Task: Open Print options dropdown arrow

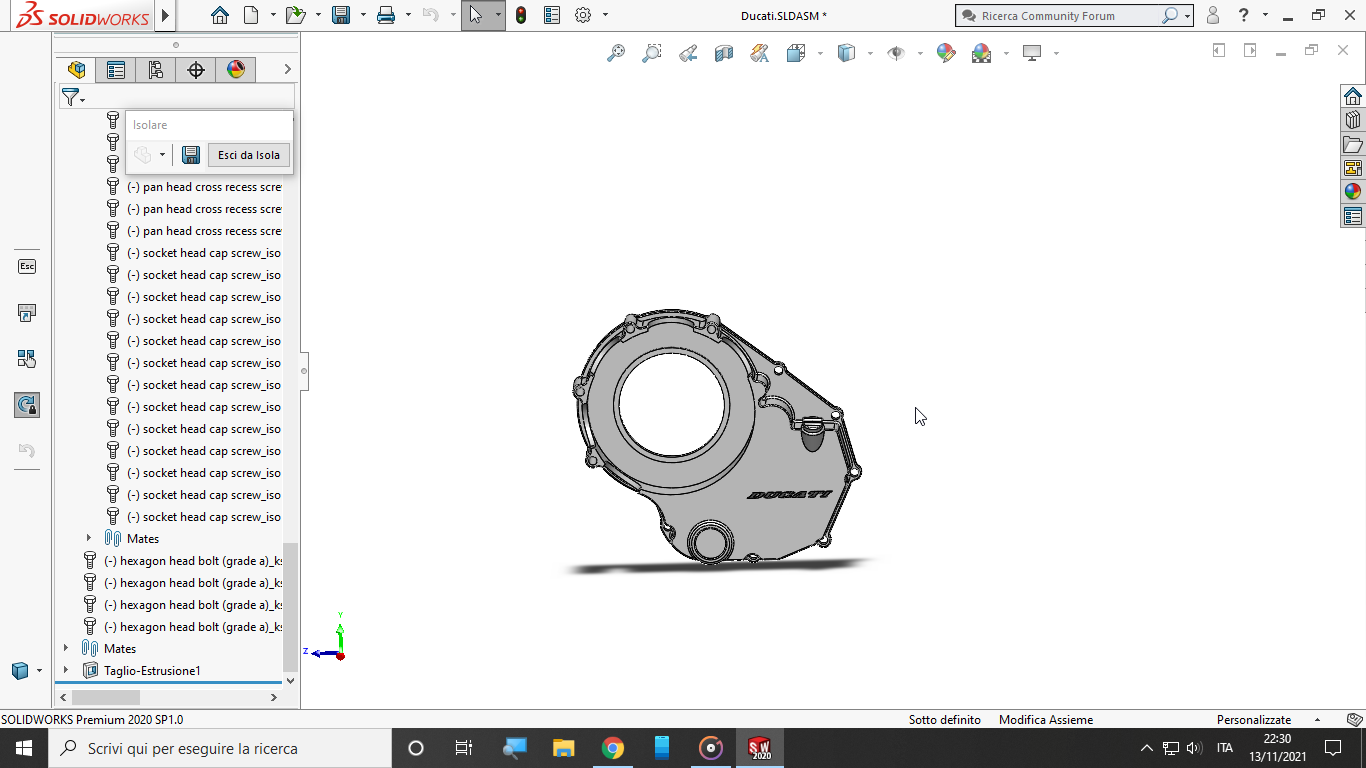Action: (408, 15)
